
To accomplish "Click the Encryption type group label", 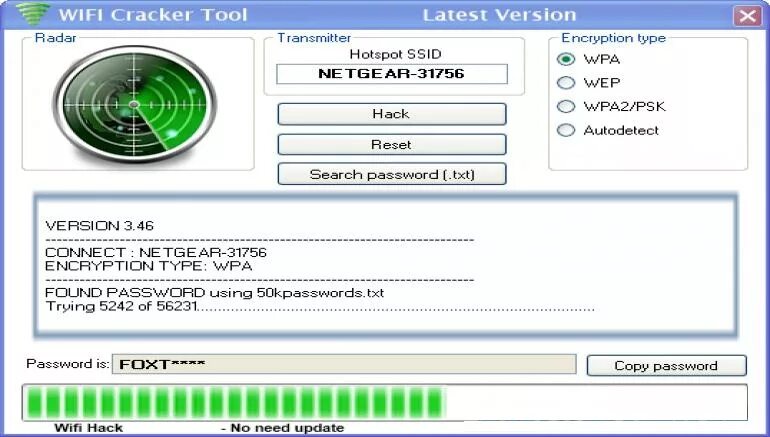I will pyautogui.click(x=613, y=38).
